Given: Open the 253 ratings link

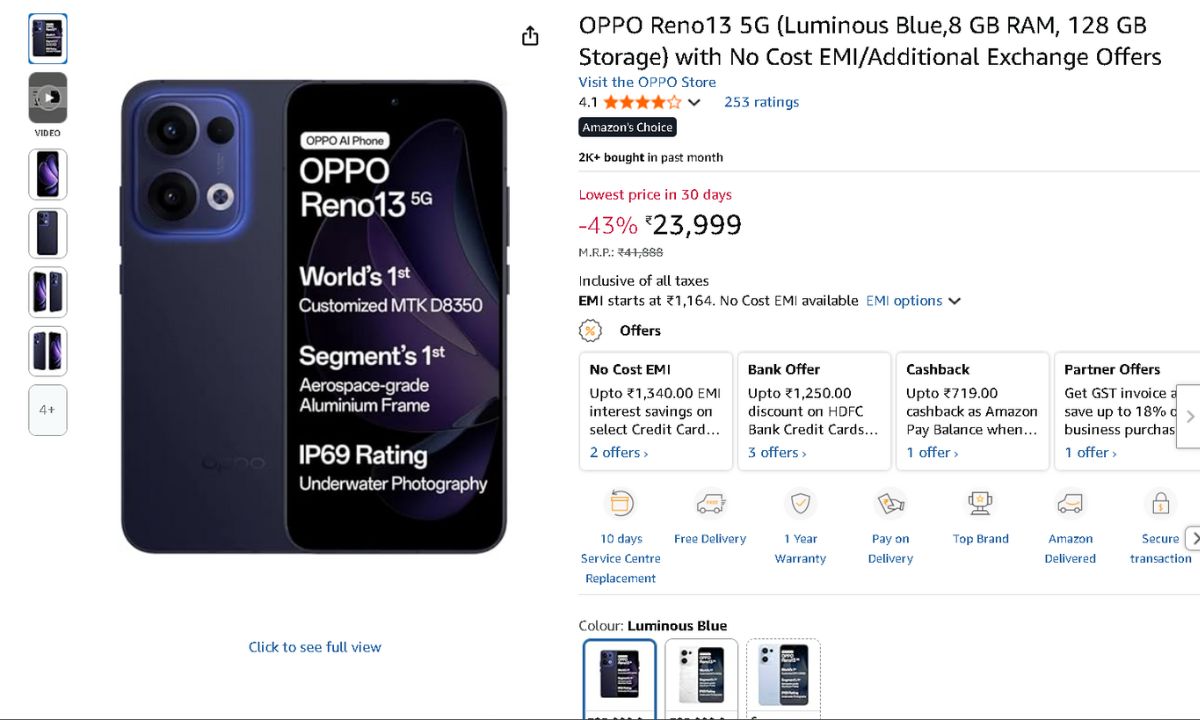Looking at the screenshot, I should tap(761, 102).
